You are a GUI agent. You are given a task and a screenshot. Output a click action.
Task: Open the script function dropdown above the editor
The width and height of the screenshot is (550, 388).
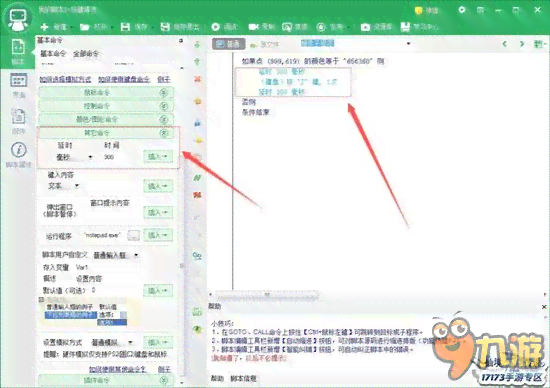356,44
